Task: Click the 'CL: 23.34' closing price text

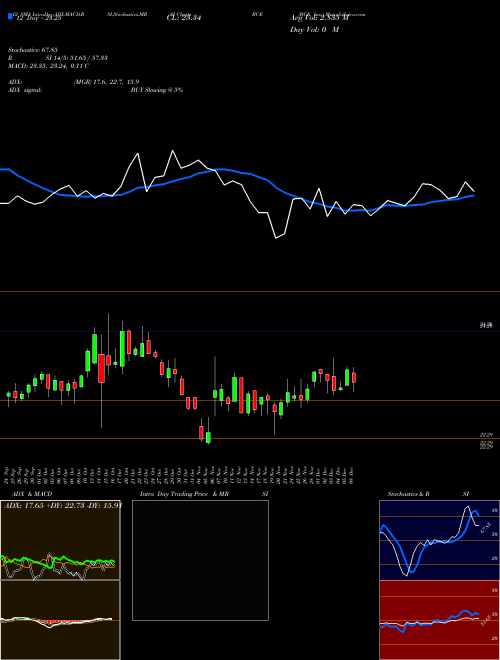Action: 183,18
